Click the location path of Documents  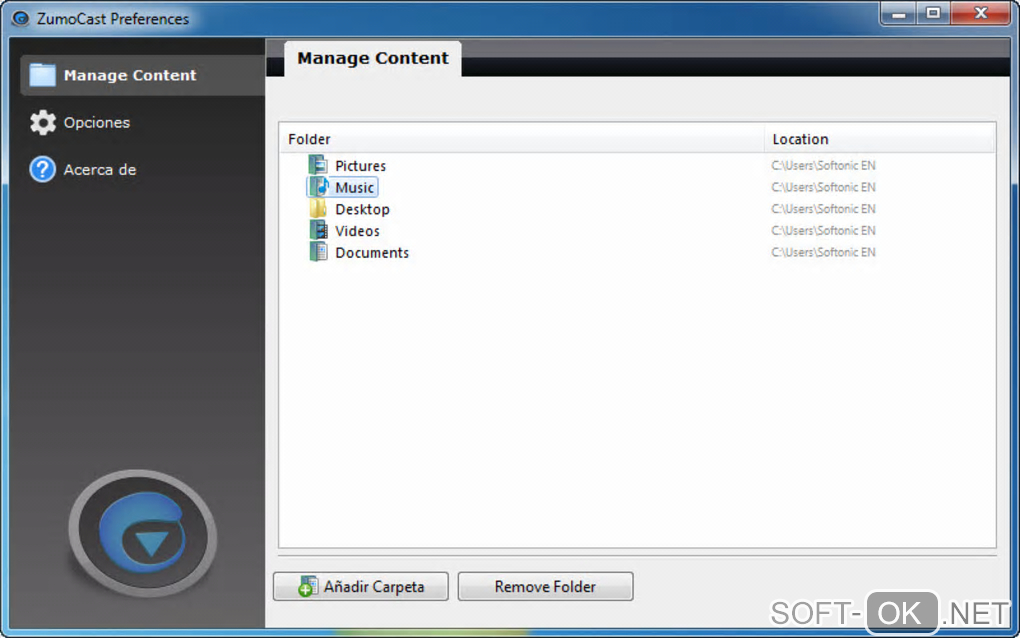click(824, 252)
